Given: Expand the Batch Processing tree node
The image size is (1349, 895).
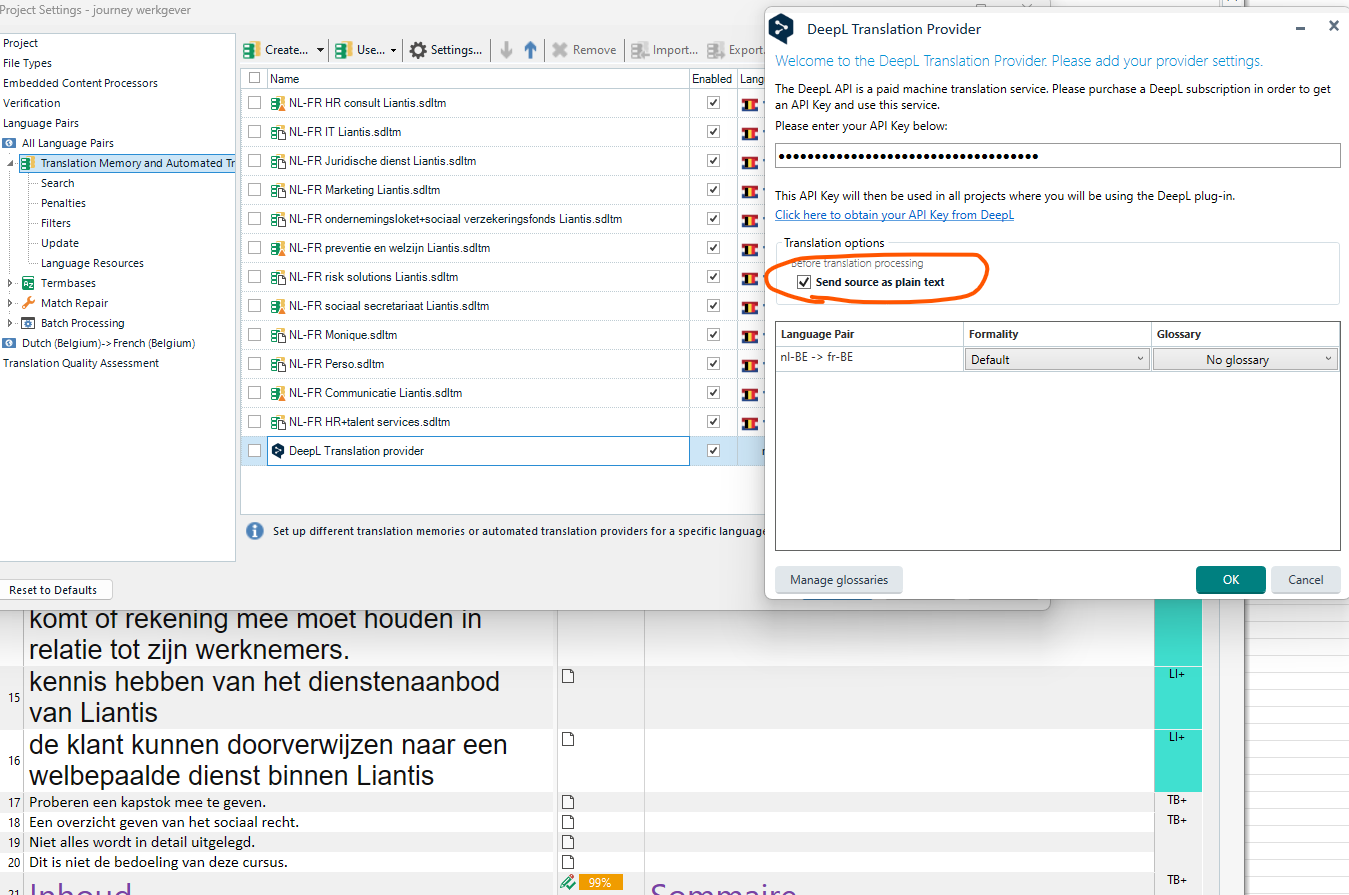Looking at the screenshot, I should [10, 323].
